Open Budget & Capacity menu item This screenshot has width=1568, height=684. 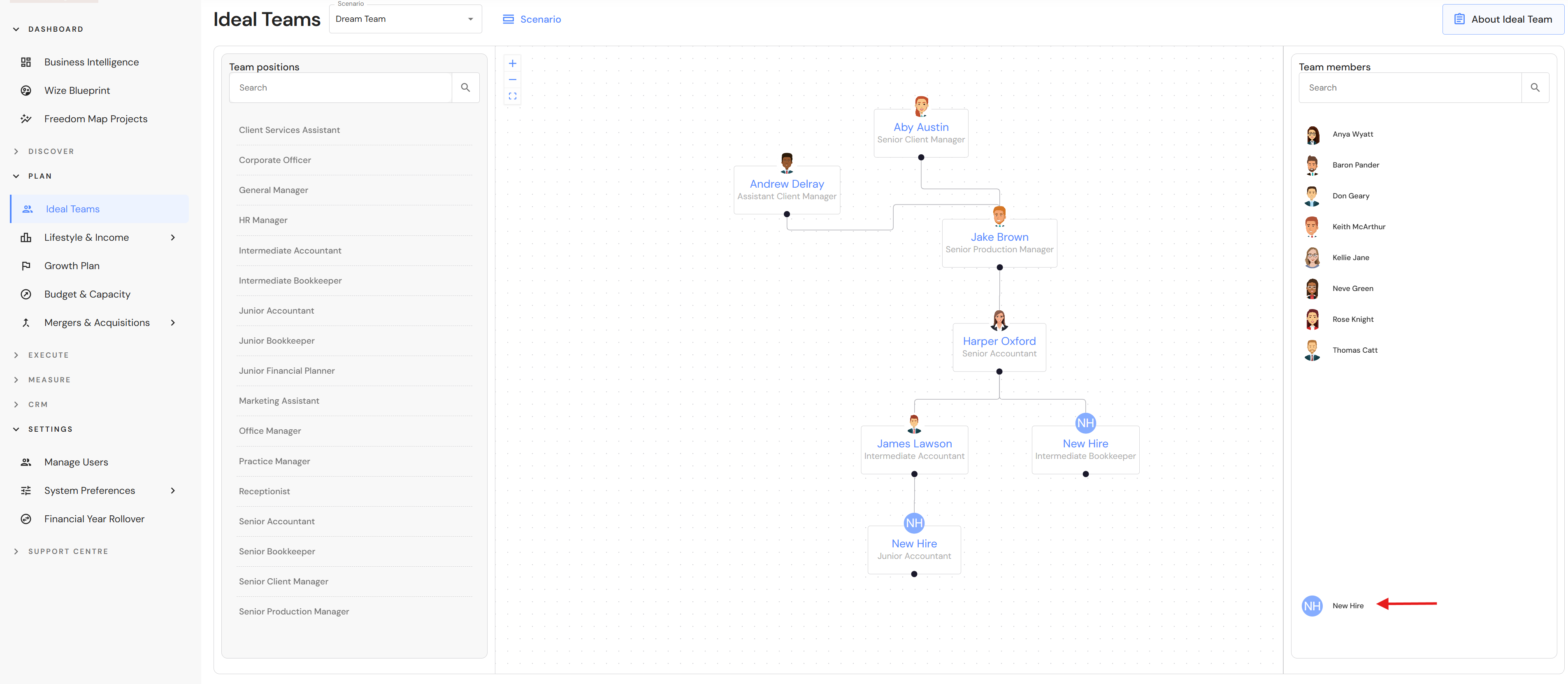pos(87,294)
